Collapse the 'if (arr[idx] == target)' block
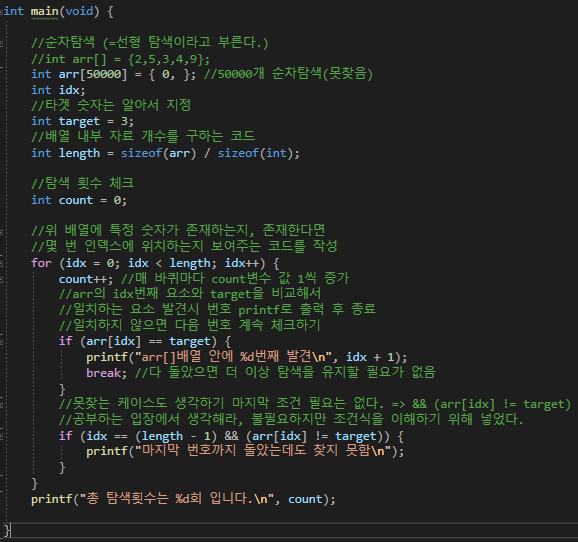578x542 pixels. click(x=1, y=342)
